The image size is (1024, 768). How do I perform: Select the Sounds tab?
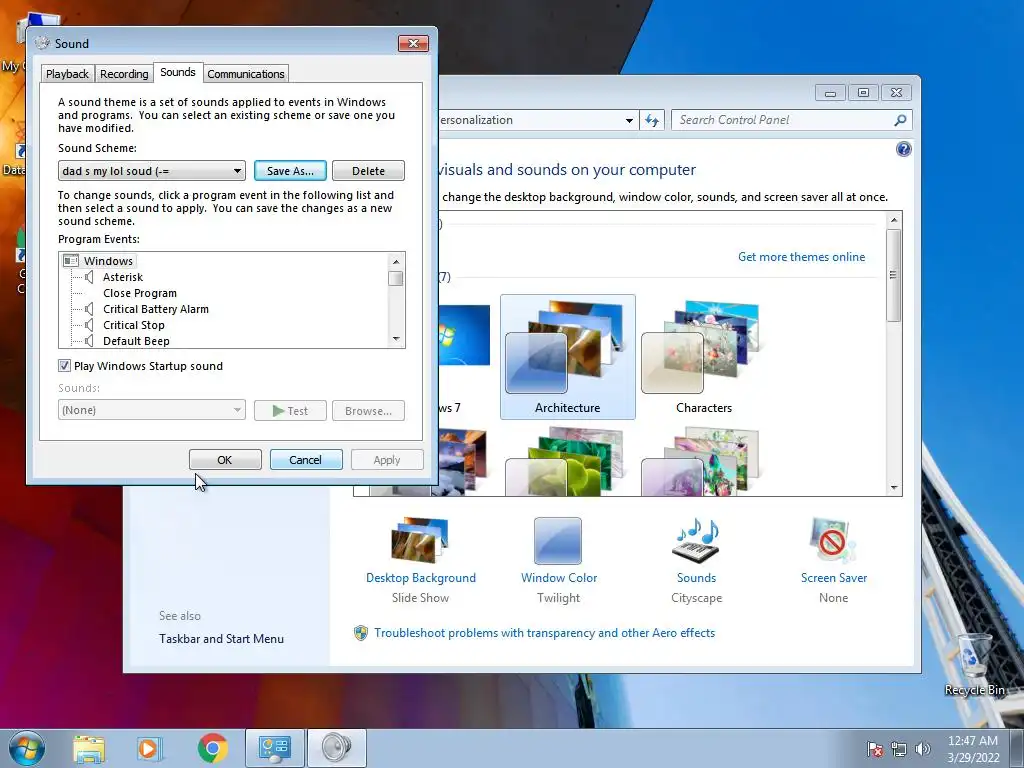[178, 72]
